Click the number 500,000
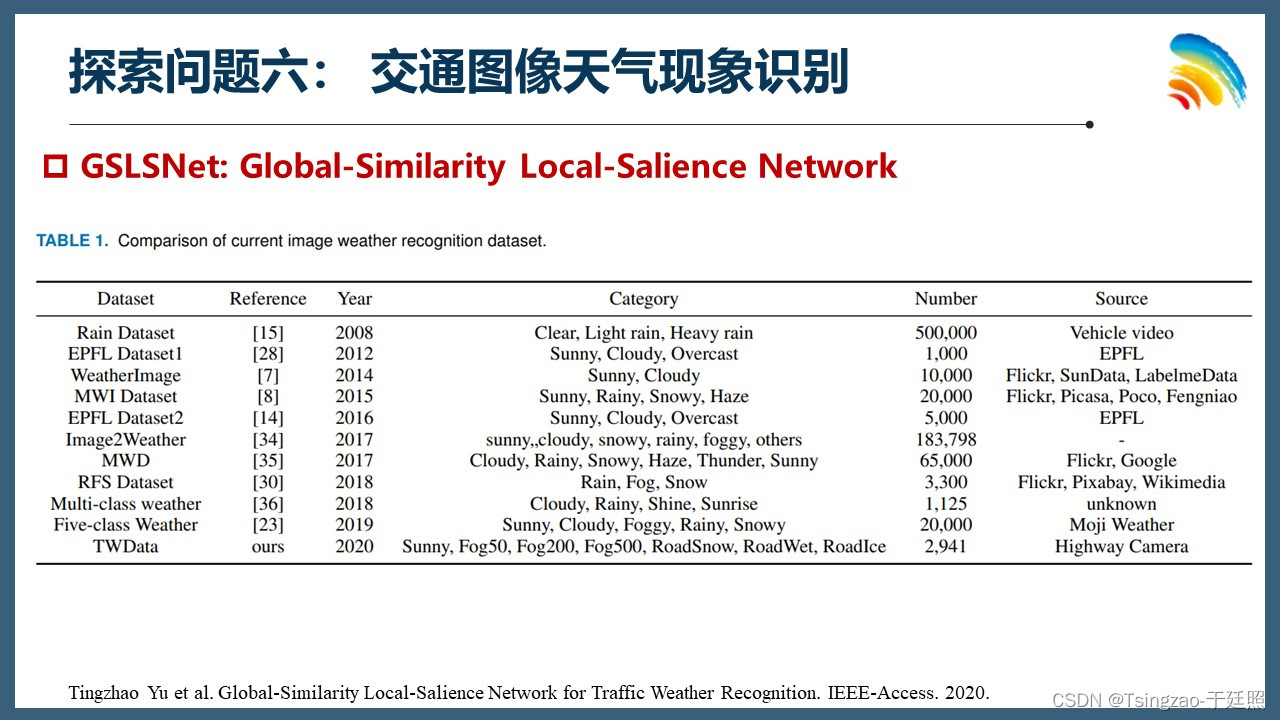1280x720 pixels. point(946,333)
